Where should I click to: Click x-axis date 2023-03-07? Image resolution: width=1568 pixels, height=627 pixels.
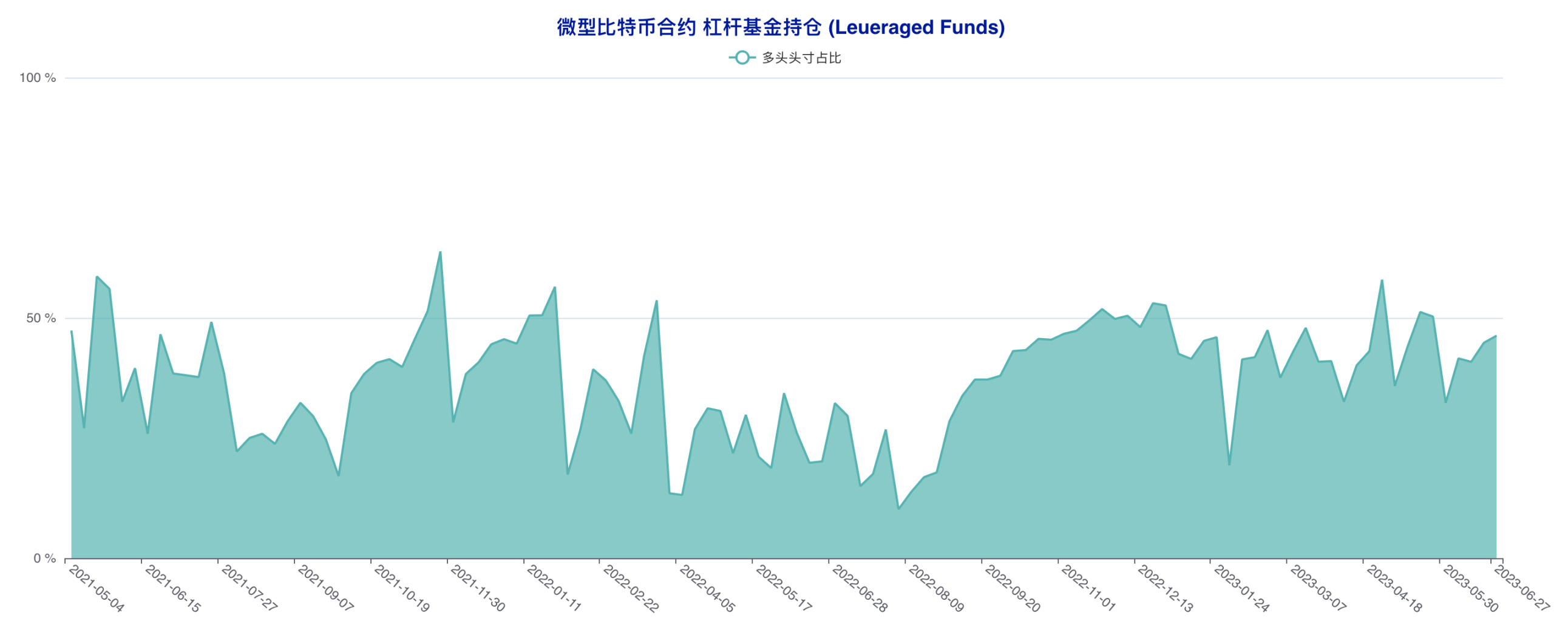tap(1319, 589)
